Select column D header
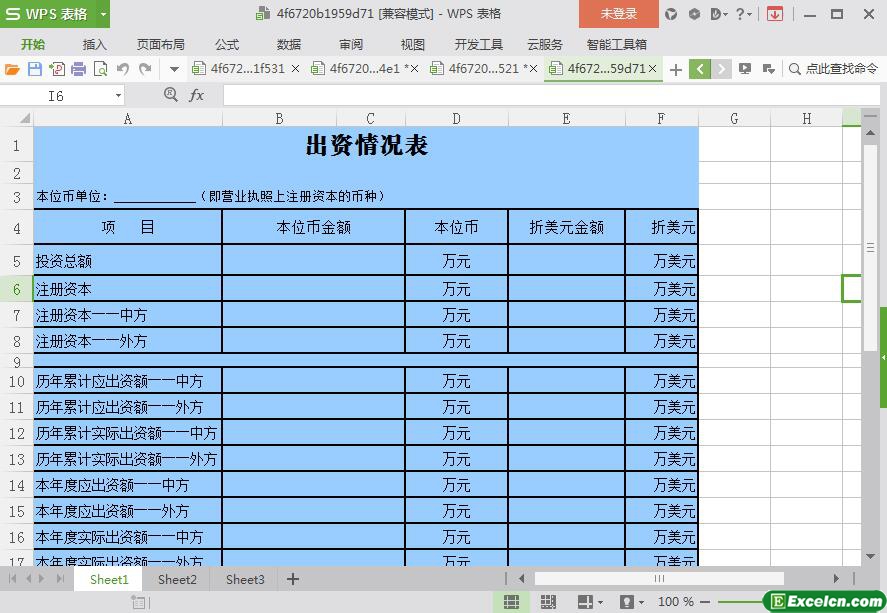Viewport: 887px width, 613px height. pos(457,118)
